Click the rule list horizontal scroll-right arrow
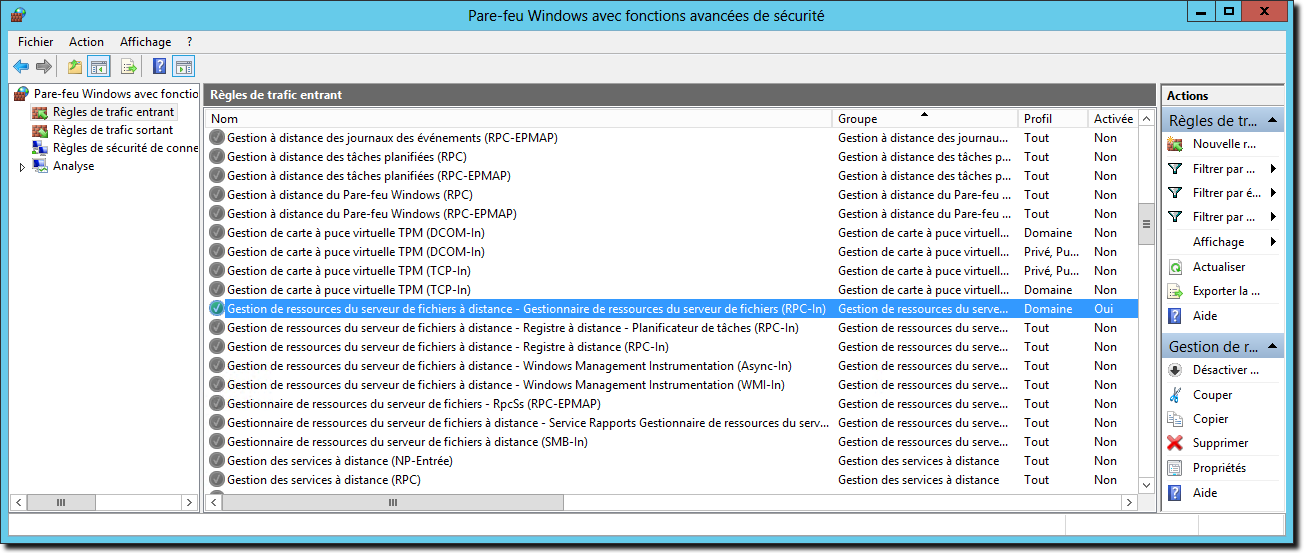The image size is (1304, 553). 1130,502
